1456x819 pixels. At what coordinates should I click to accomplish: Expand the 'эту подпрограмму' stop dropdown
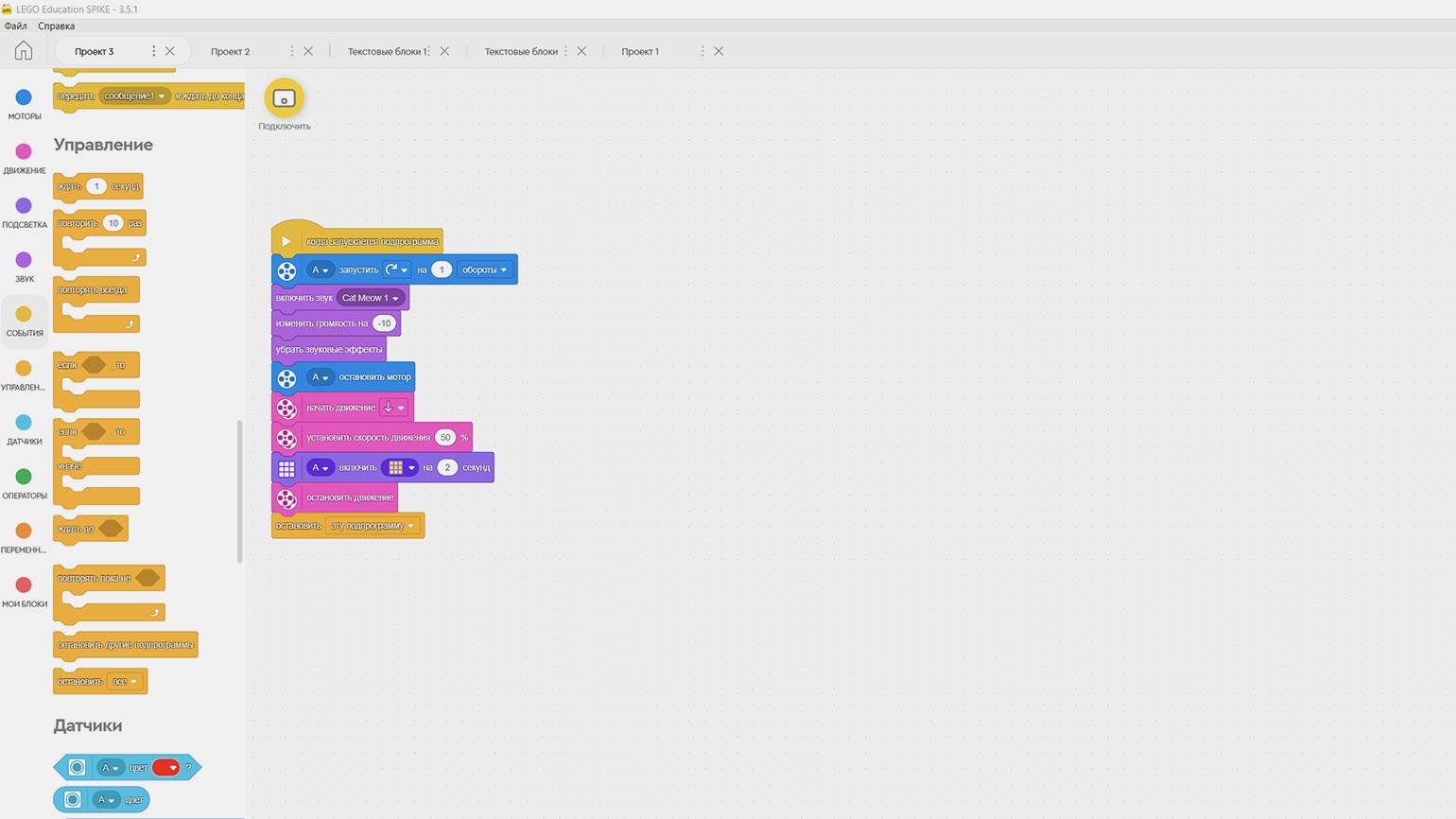pyautogui.click(x=373, y=526)
